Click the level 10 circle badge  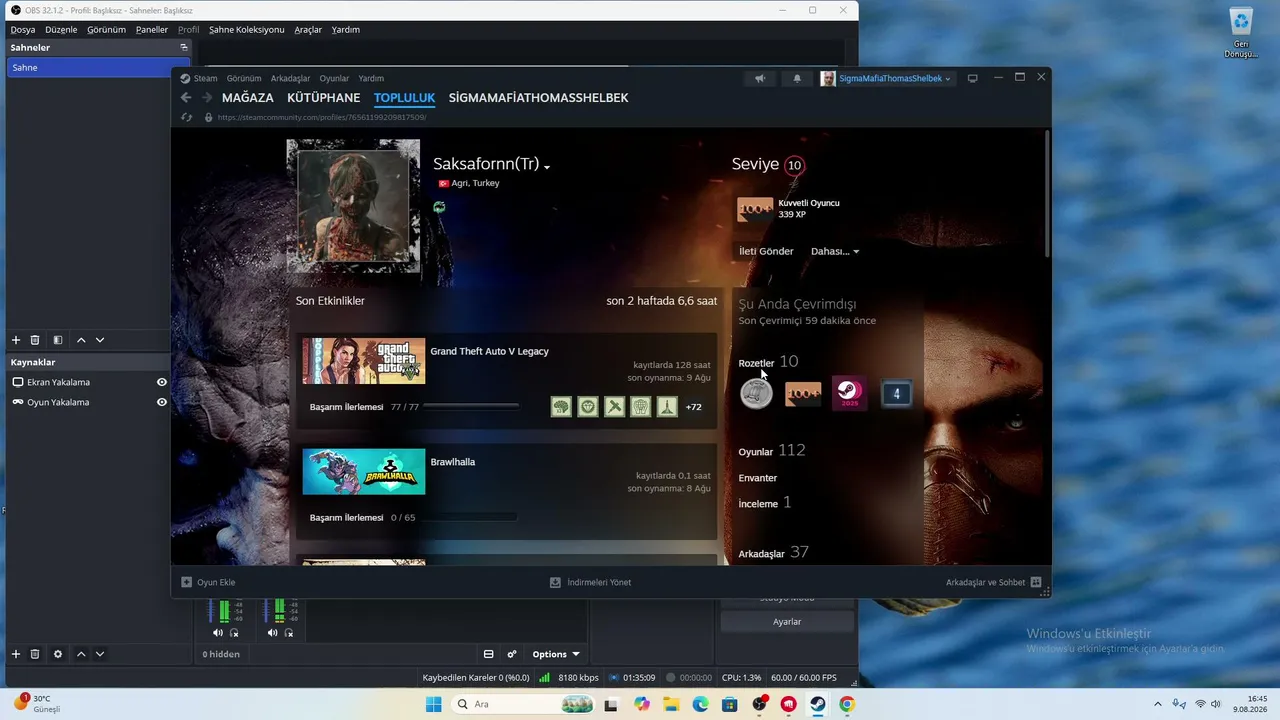(794, 166)
